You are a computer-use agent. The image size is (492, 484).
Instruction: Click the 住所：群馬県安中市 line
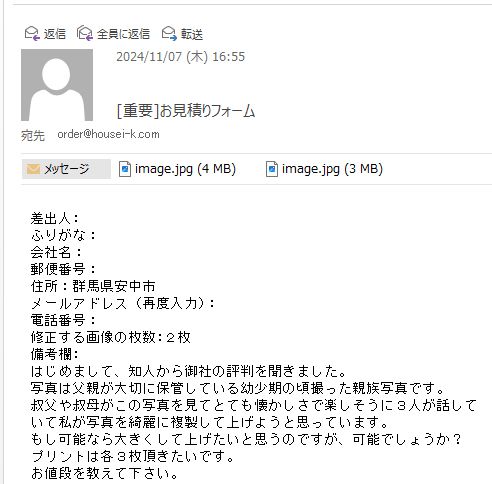(93, 286)
